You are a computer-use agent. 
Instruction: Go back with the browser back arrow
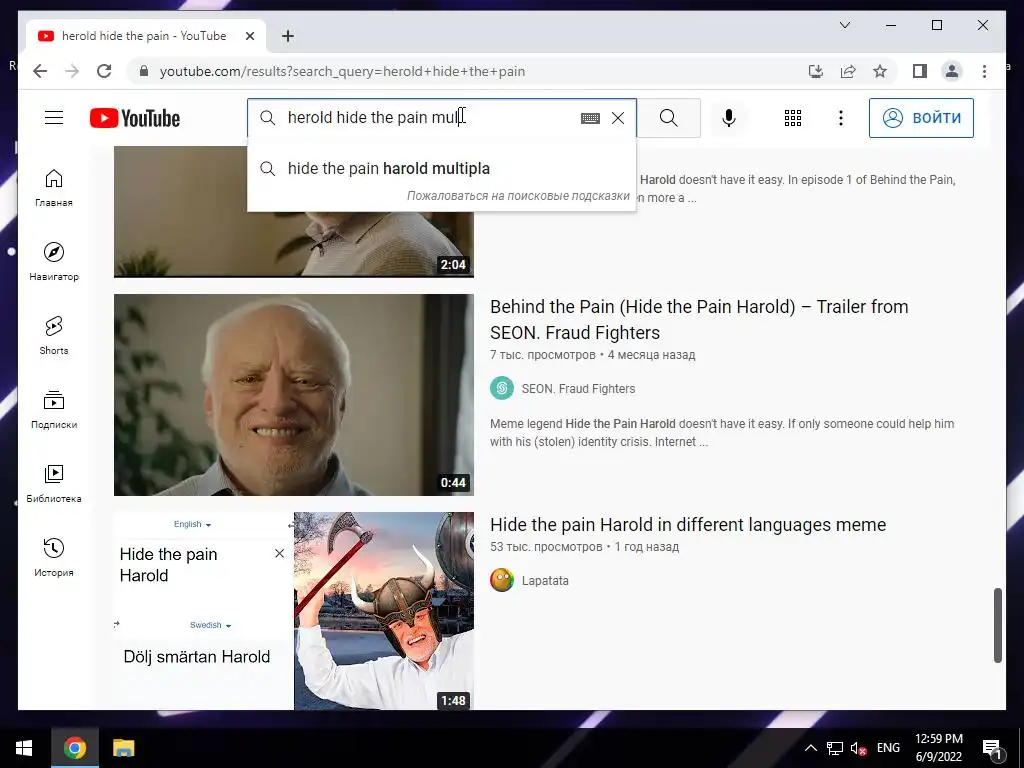tap(40, 71)
